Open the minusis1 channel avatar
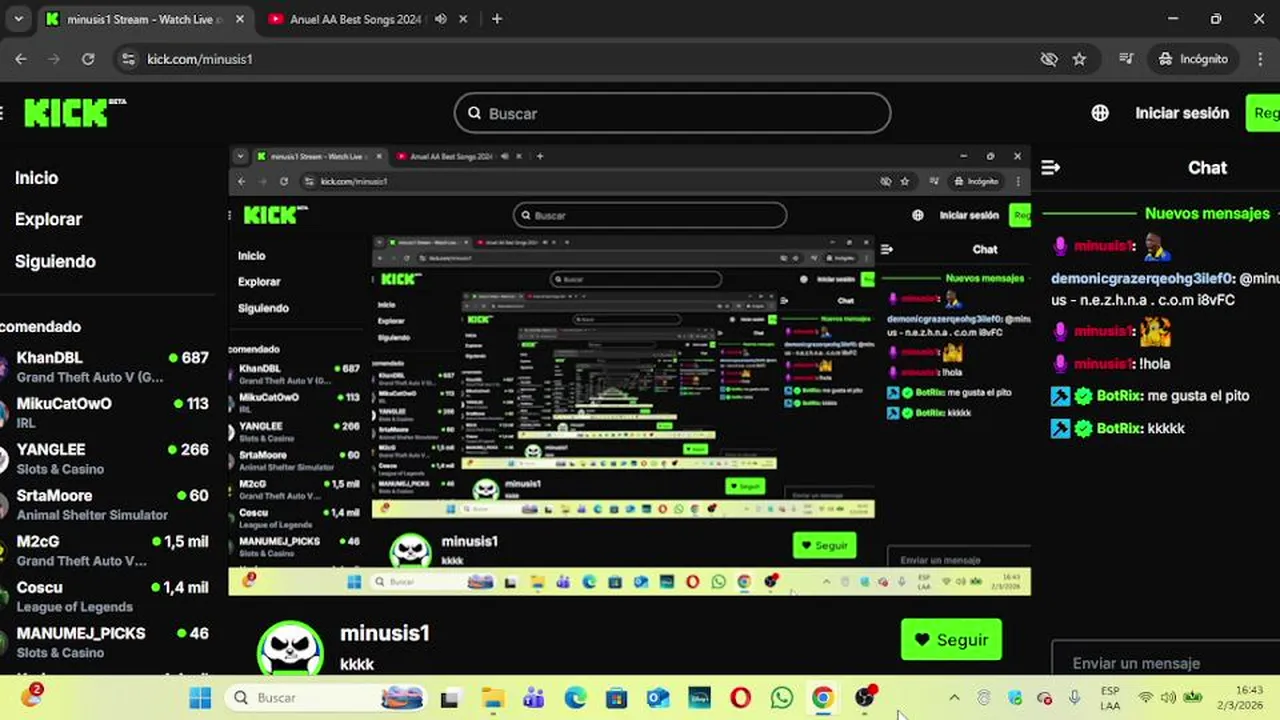Screen dimensions: 1280x720 [x=291, y=648]
